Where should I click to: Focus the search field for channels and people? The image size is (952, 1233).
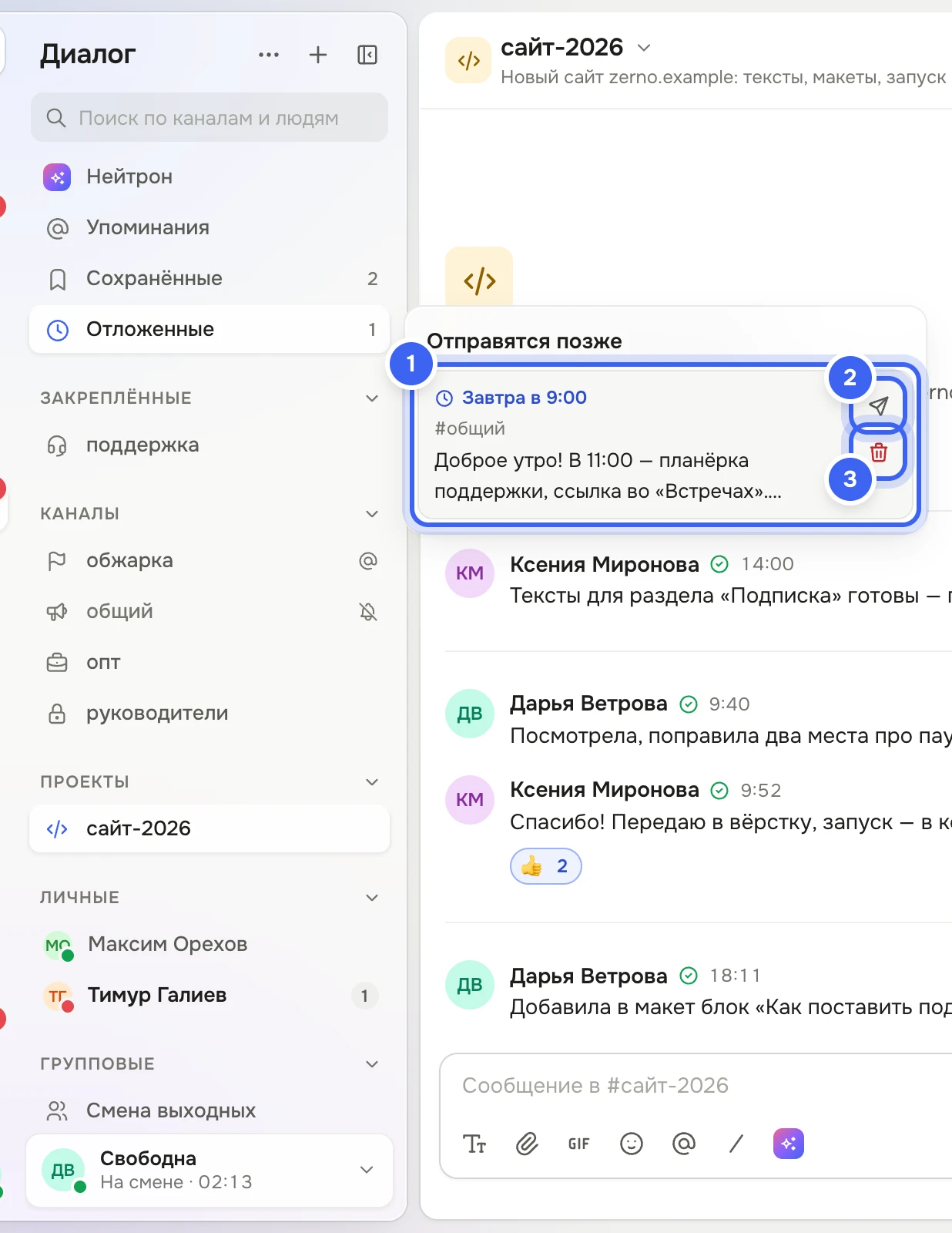click(210, 117)
